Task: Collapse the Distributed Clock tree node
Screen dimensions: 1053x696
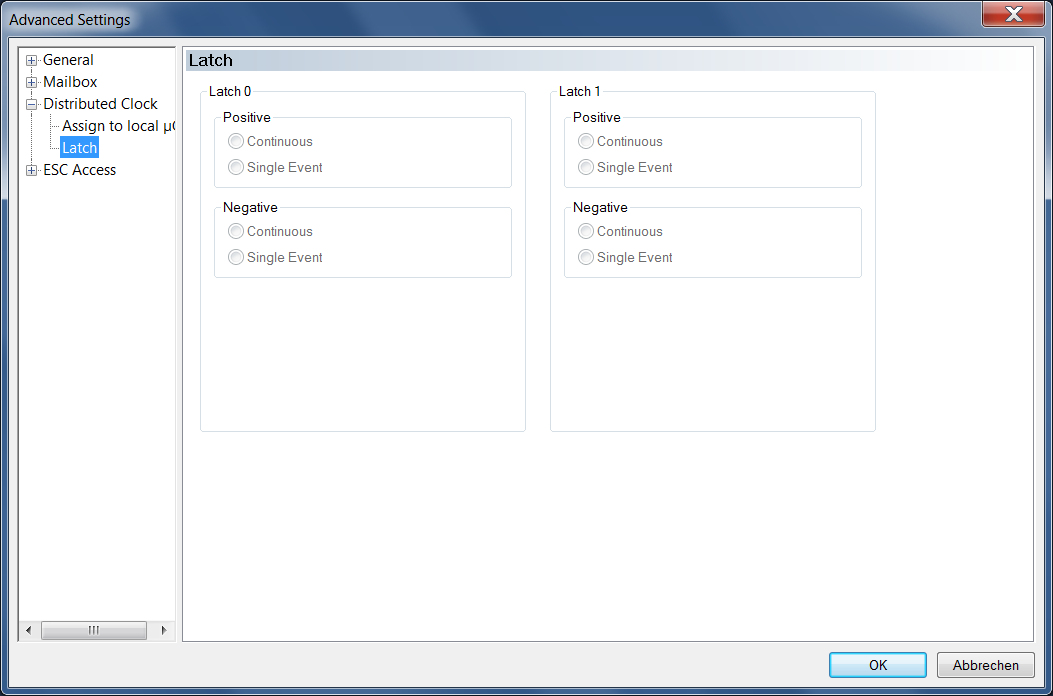Action: pos(31,105)
